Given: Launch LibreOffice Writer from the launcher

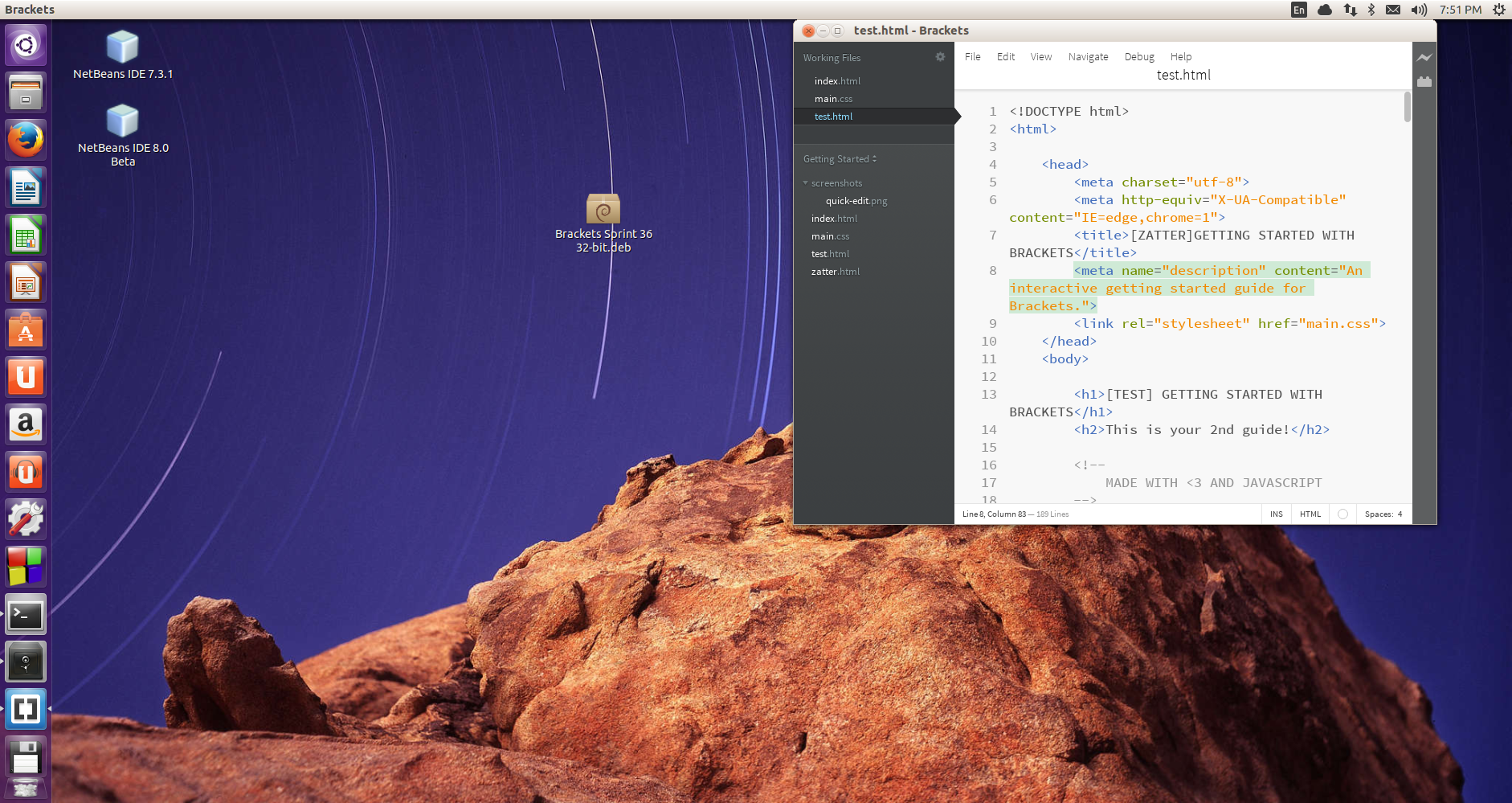Looking at the screenshot, I should click(x=26, y=187).
